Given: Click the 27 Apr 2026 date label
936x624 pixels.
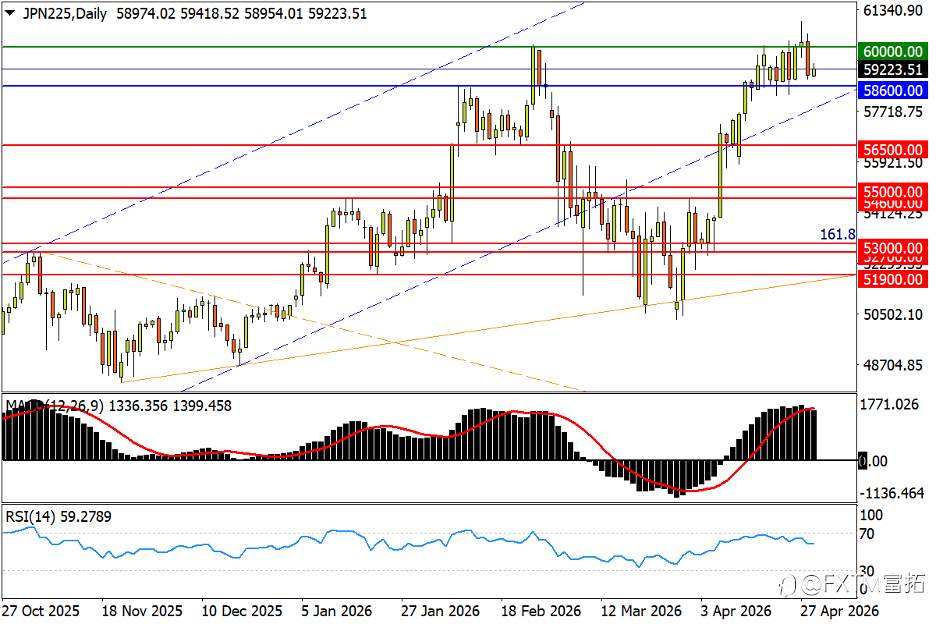Looking at the screenshot, I should point(840,611).
